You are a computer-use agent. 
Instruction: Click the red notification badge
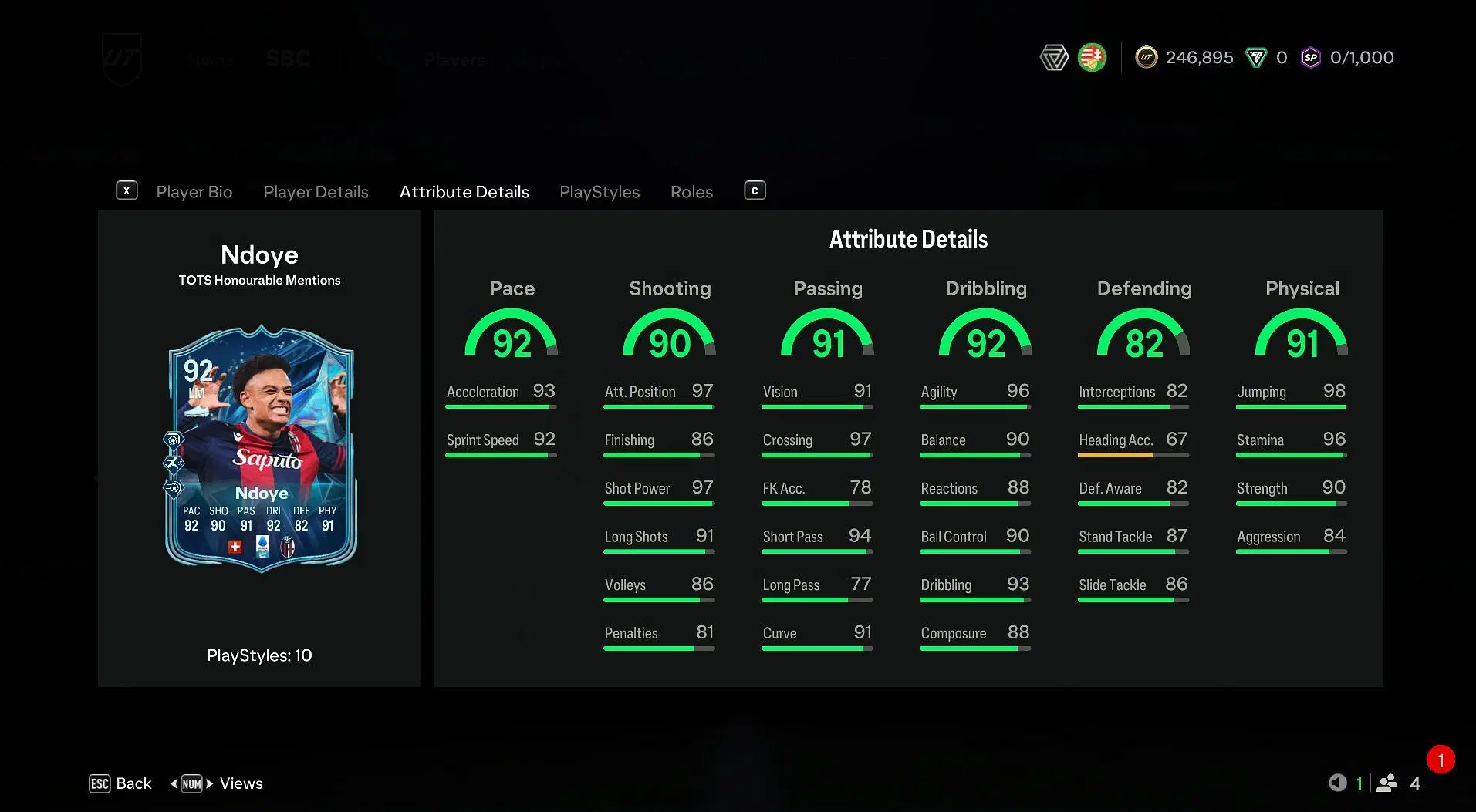click(1441, 760)
